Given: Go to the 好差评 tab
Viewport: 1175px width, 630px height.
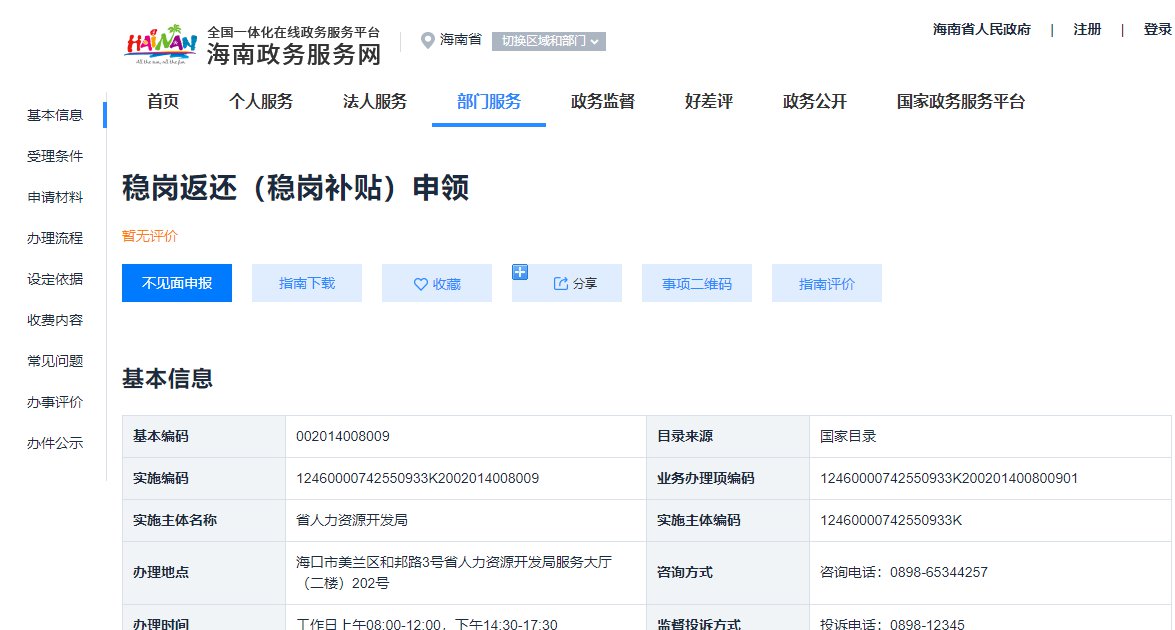Looking at the screenshot, I should pyautogui.click(x=709, y=101).
